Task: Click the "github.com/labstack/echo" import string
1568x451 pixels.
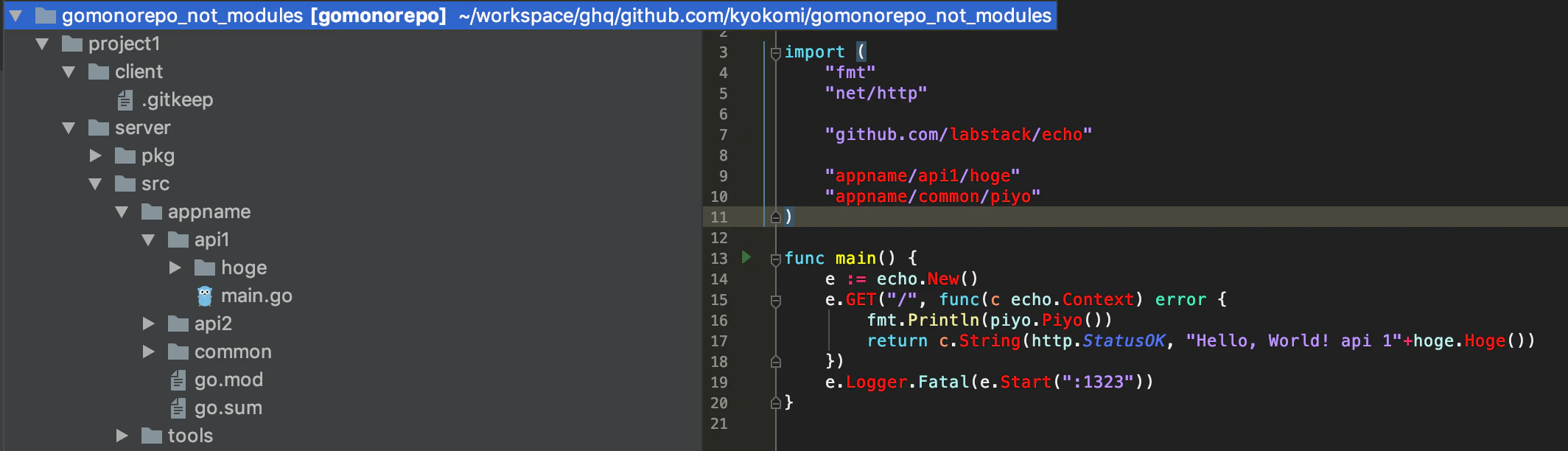Action: pos(958,134)
